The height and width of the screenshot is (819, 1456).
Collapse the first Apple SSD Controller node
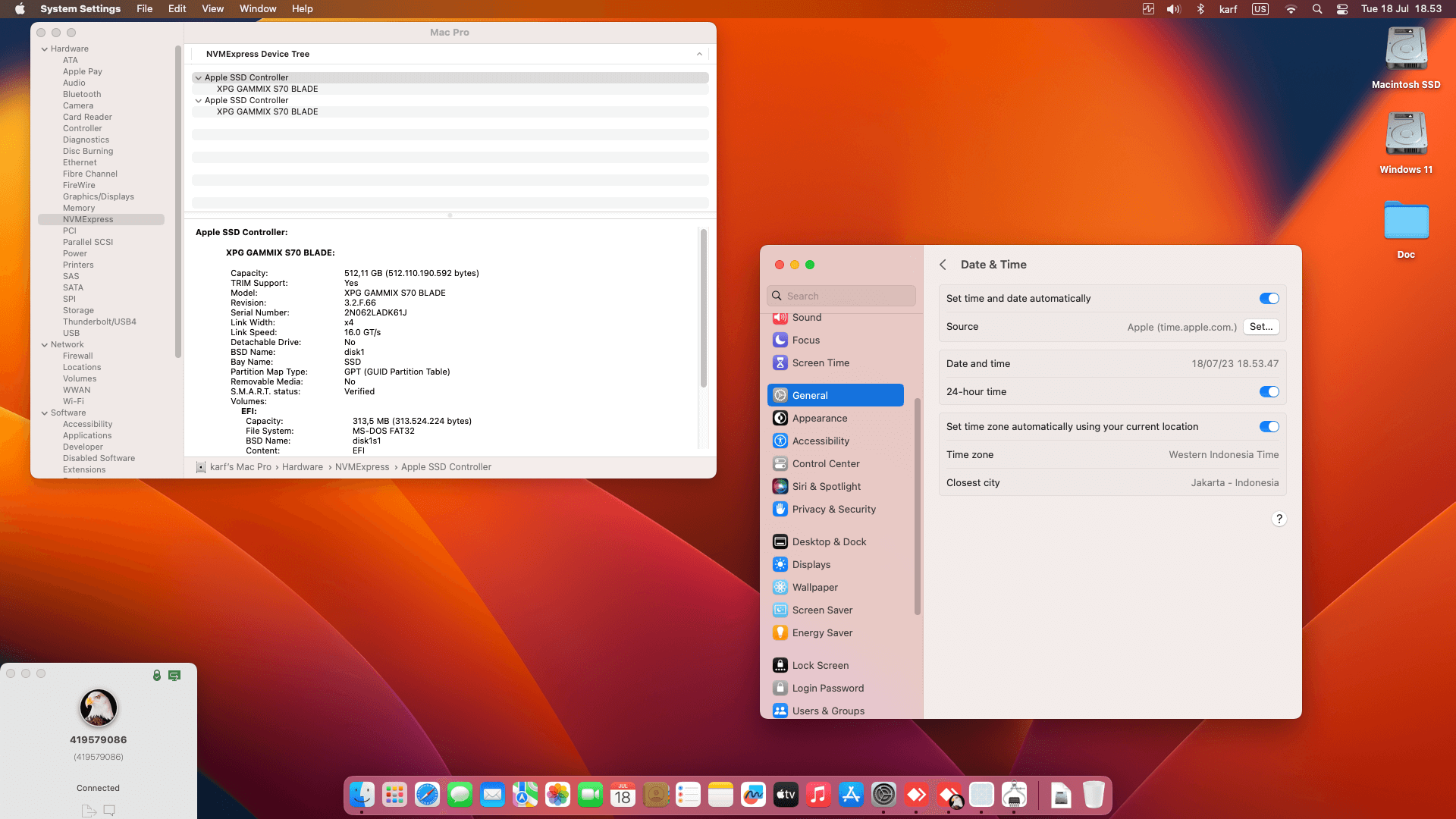[199, 78]
